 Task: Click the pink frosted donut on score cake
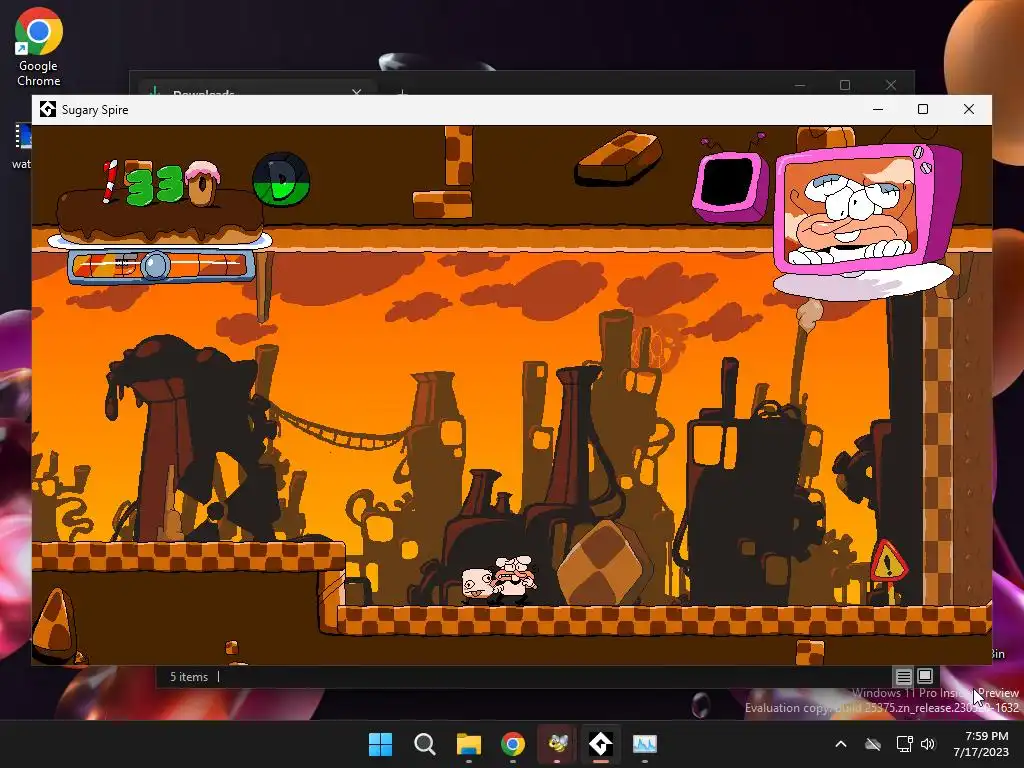202,183
